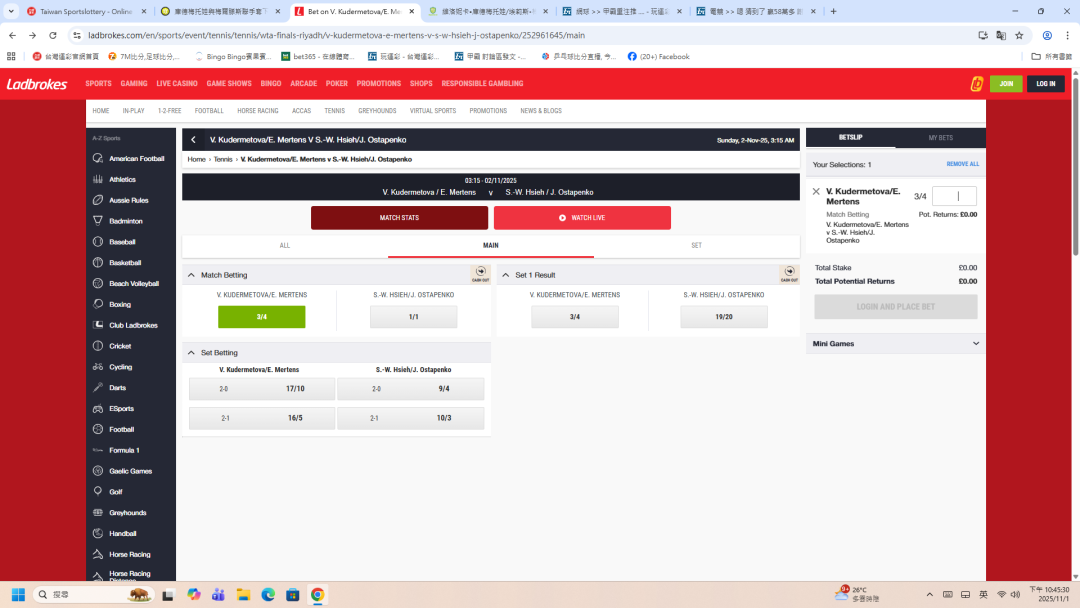This screenshot has height=608, width=1080.
Task: Collapse the Set Betting section
Action: tap(191, 353)
